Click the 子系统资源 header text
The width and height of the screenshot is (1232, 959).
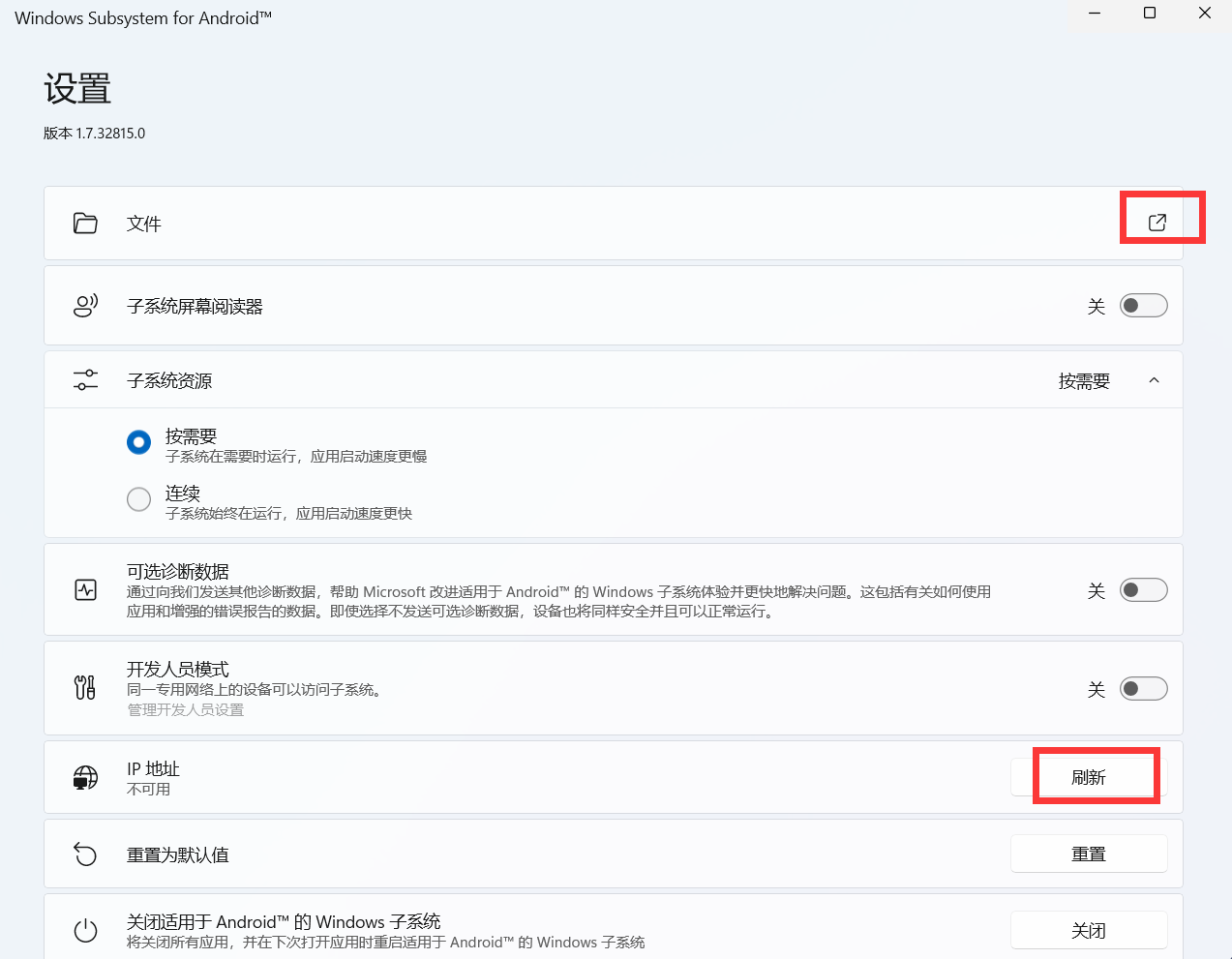tap(169, 380)
